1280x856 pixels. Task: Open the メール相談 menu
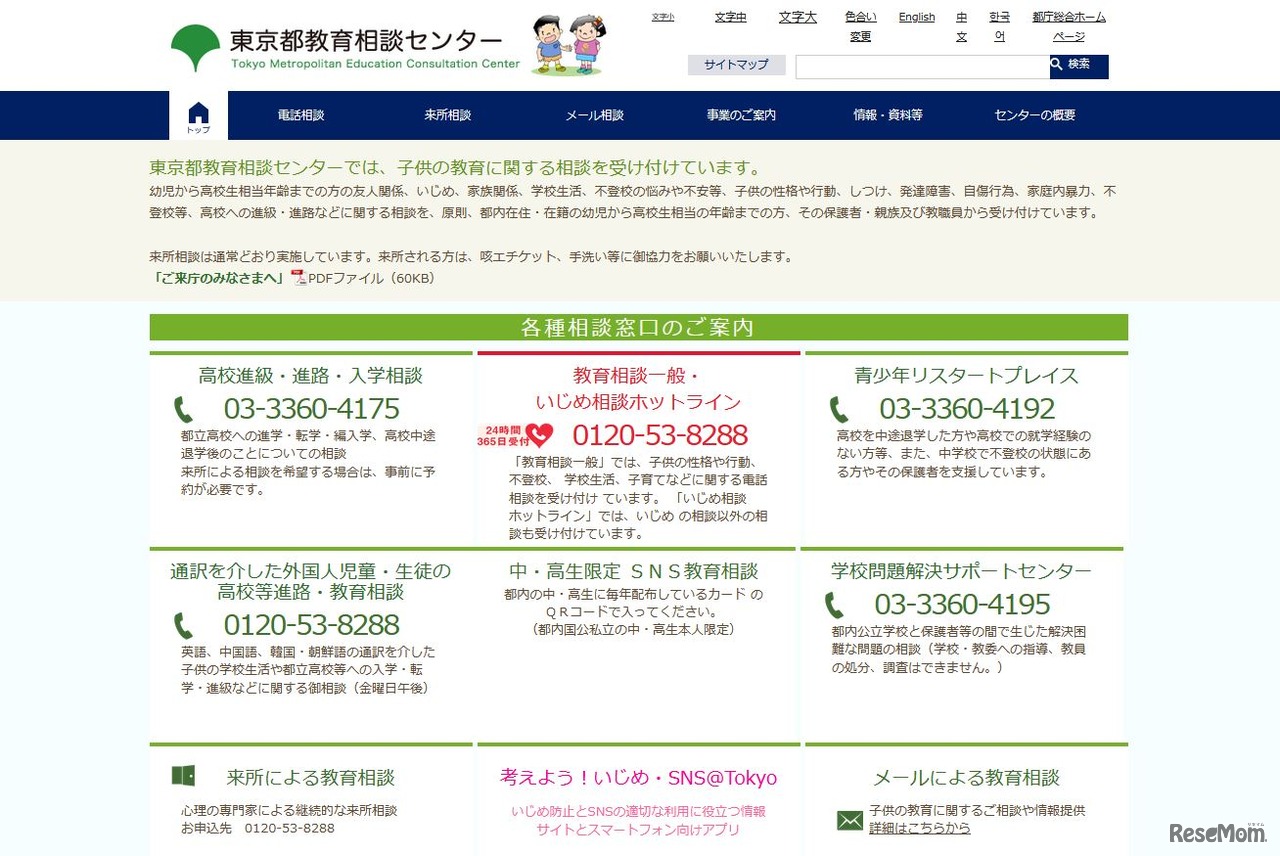[594, 115]
